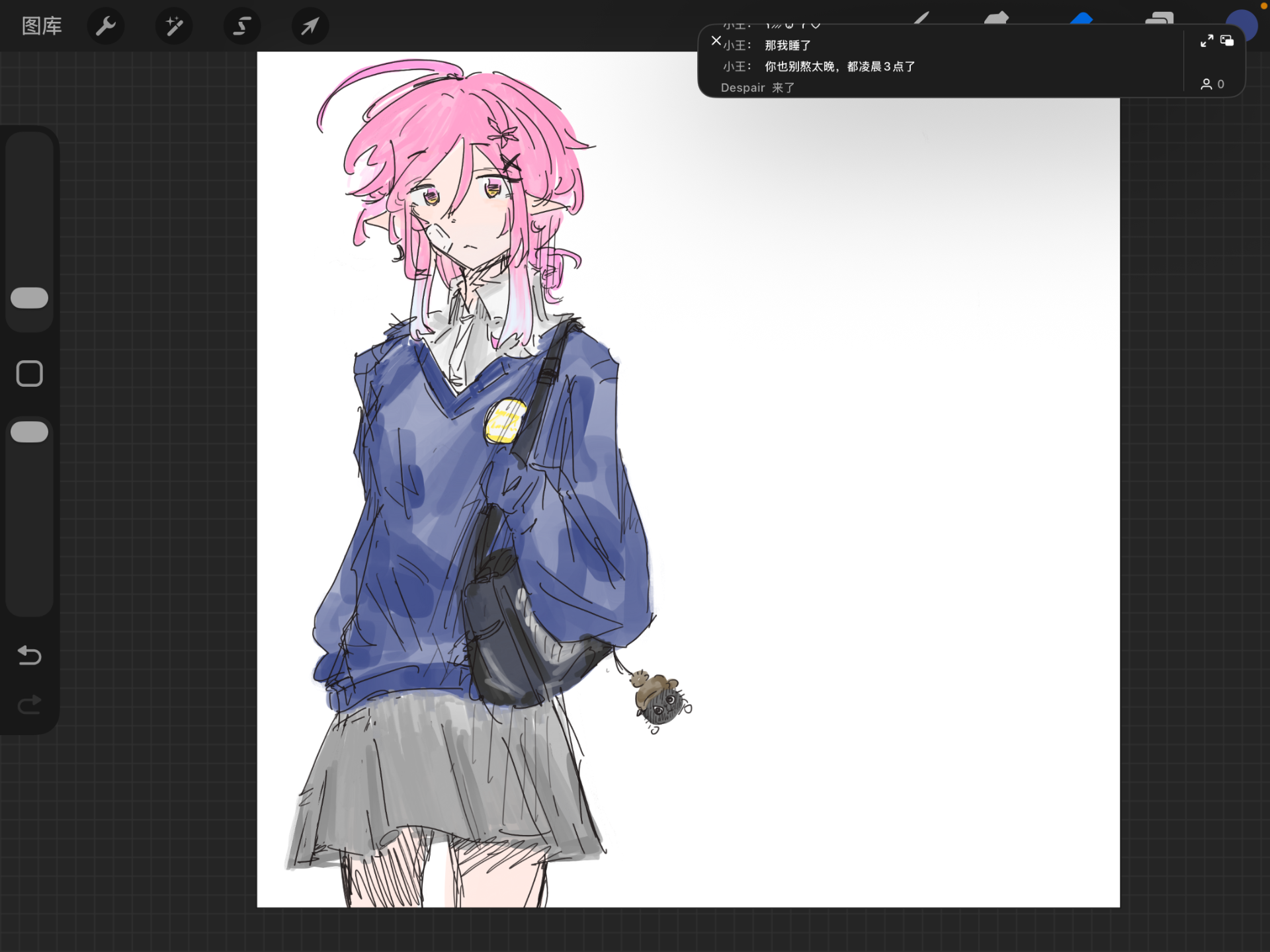1270x952 pixels.
Task: Click the brush size slider handle
Action: 30,298
